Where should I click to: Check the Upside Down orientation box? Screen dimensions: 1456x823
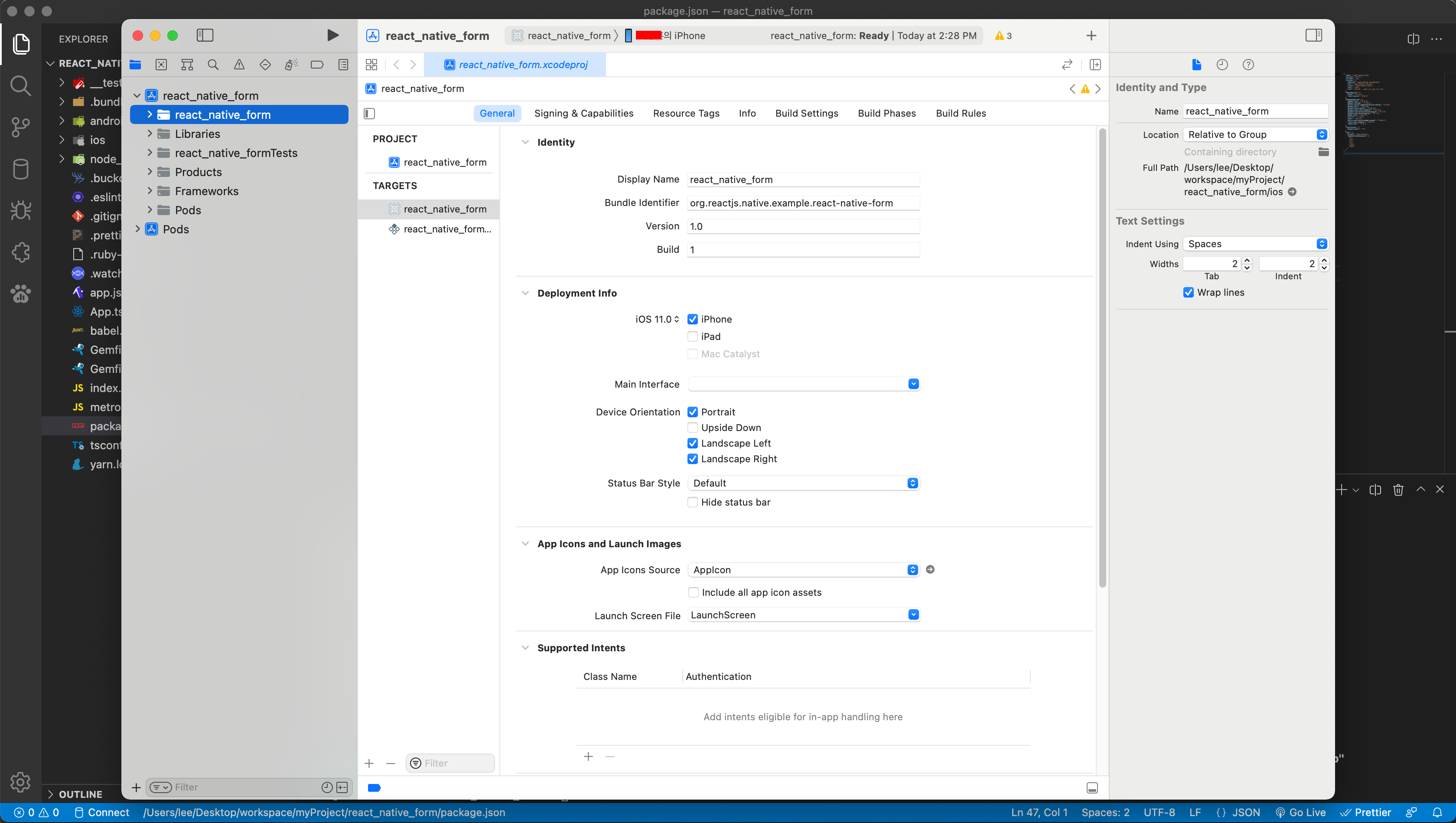point(692,428)
